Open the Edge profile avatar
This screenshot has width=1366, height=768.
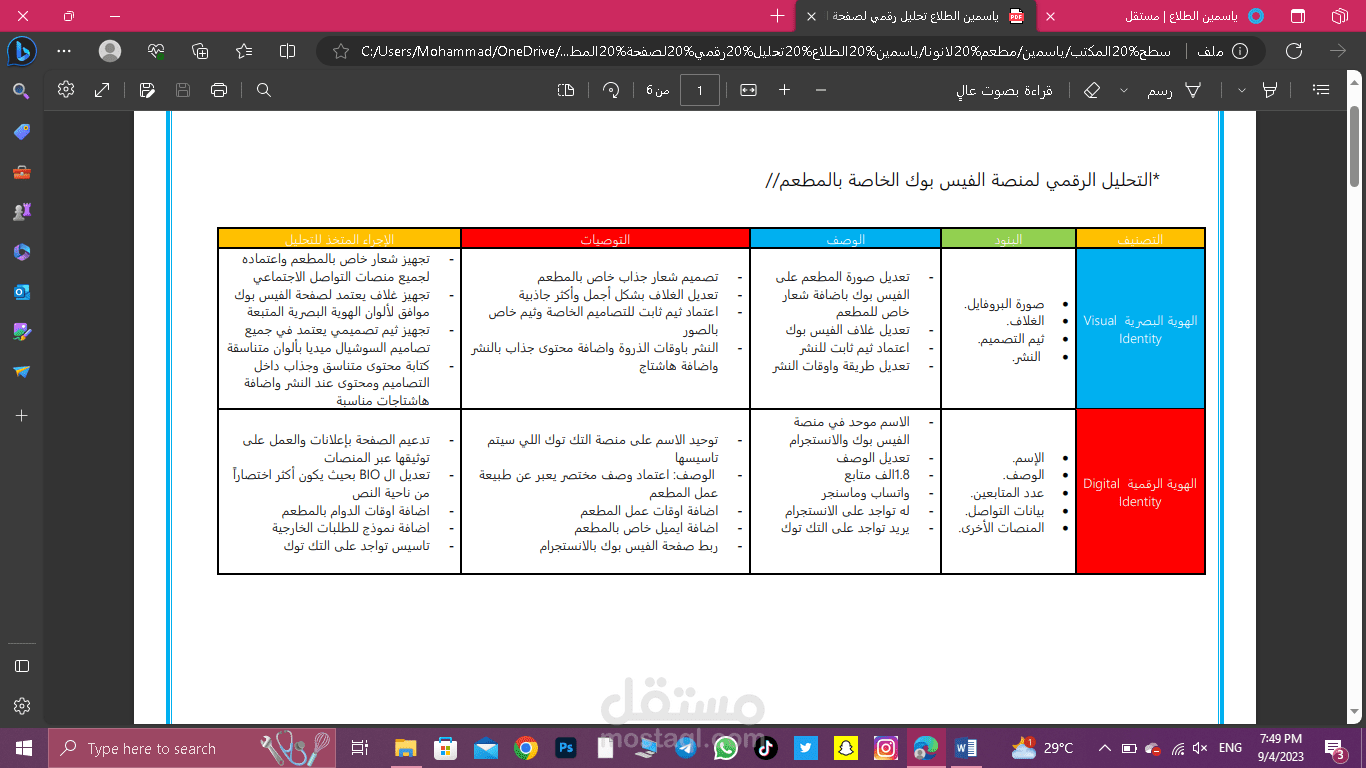[x=110, y=50]
